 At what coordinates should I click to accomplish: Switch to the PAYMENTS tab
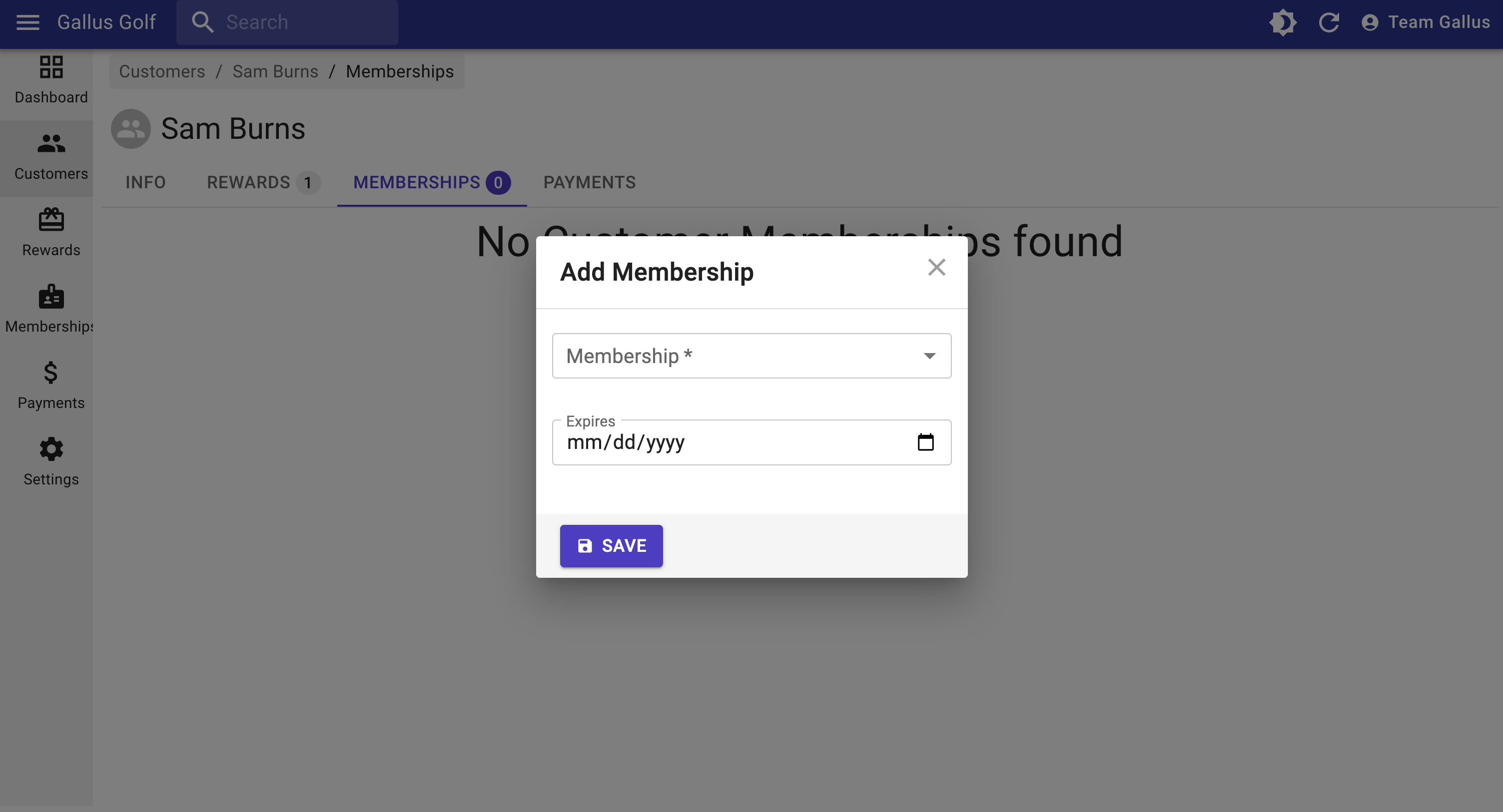tap(589, 183)
